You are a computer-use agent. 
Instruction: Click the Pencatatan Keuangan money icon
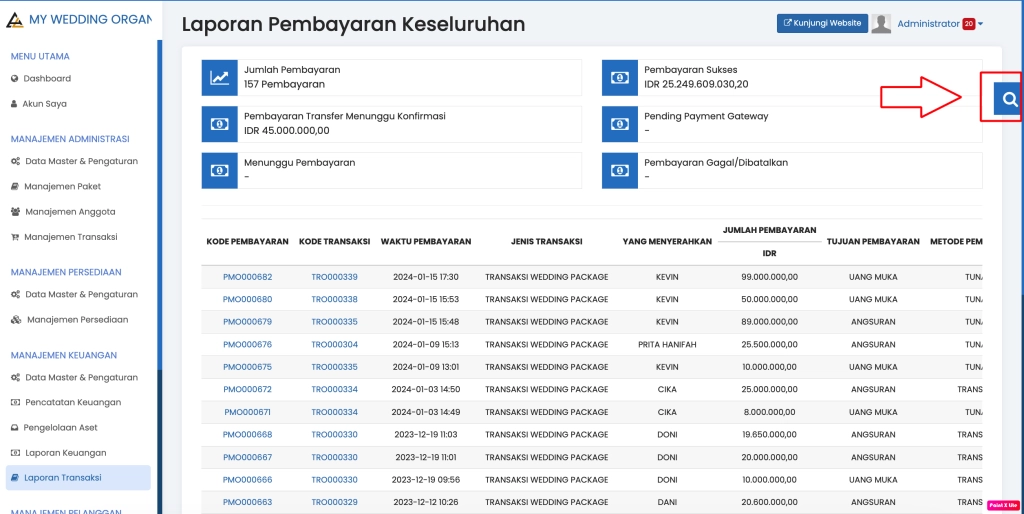pos(16,402)
